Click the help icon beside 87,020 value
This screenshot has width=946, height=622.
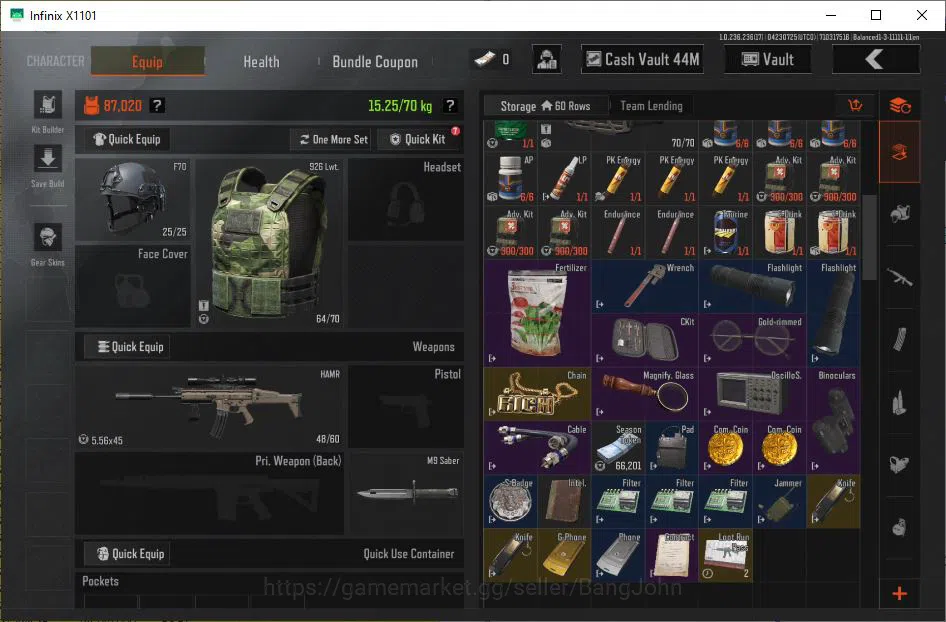(157, 106)
